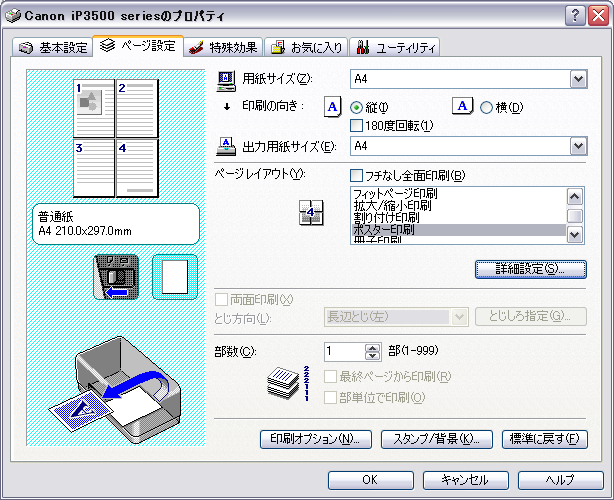This screenshot has height=500, width=614.
Task: Open the 用紙サイズ dropdown
Action: [578, 79]
